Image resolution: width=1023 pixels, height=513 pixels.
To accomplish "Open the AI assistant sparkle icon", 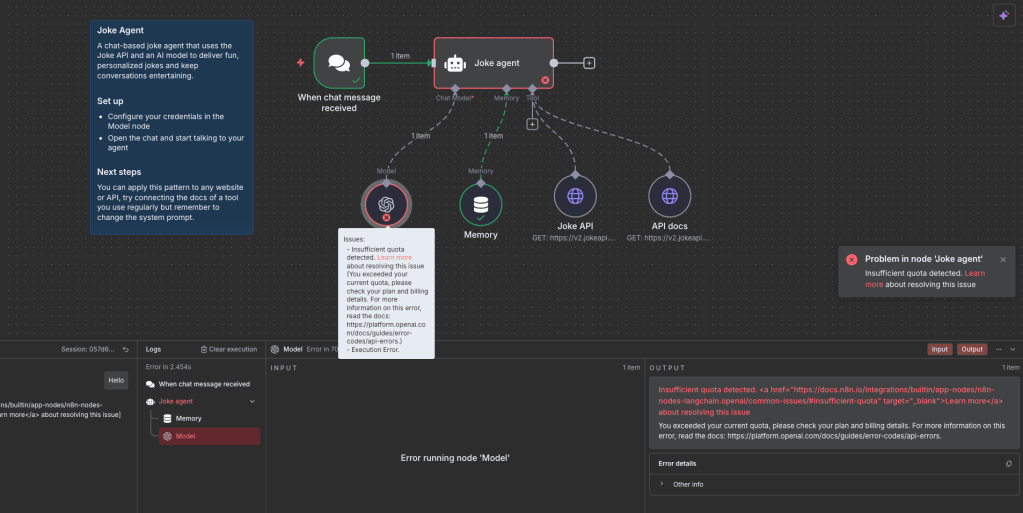I will click(1003, 15).
